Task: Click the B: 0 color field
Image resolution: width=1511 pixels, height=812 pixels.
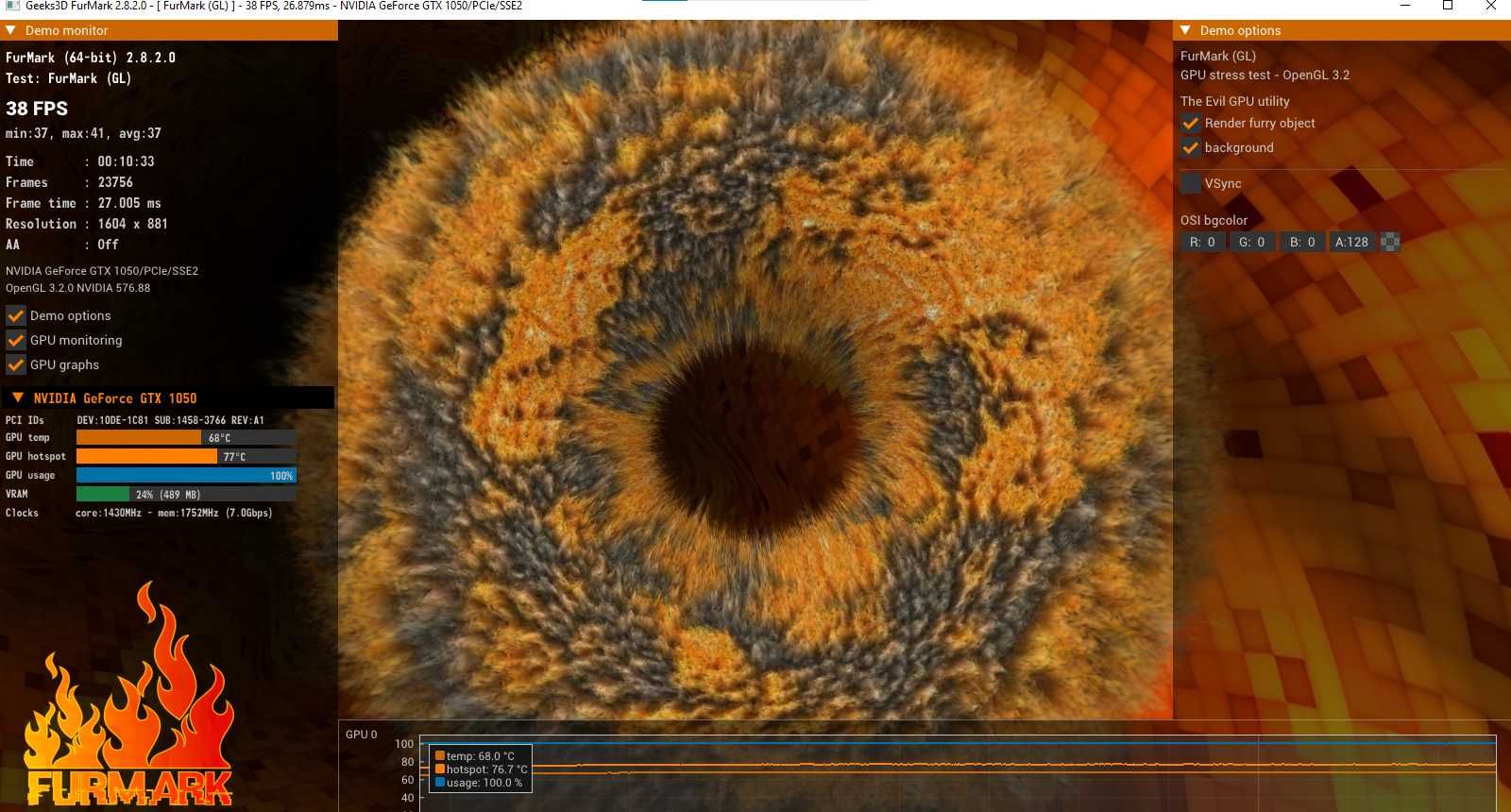Action: pyautogui.click(x=1302, y=242)
